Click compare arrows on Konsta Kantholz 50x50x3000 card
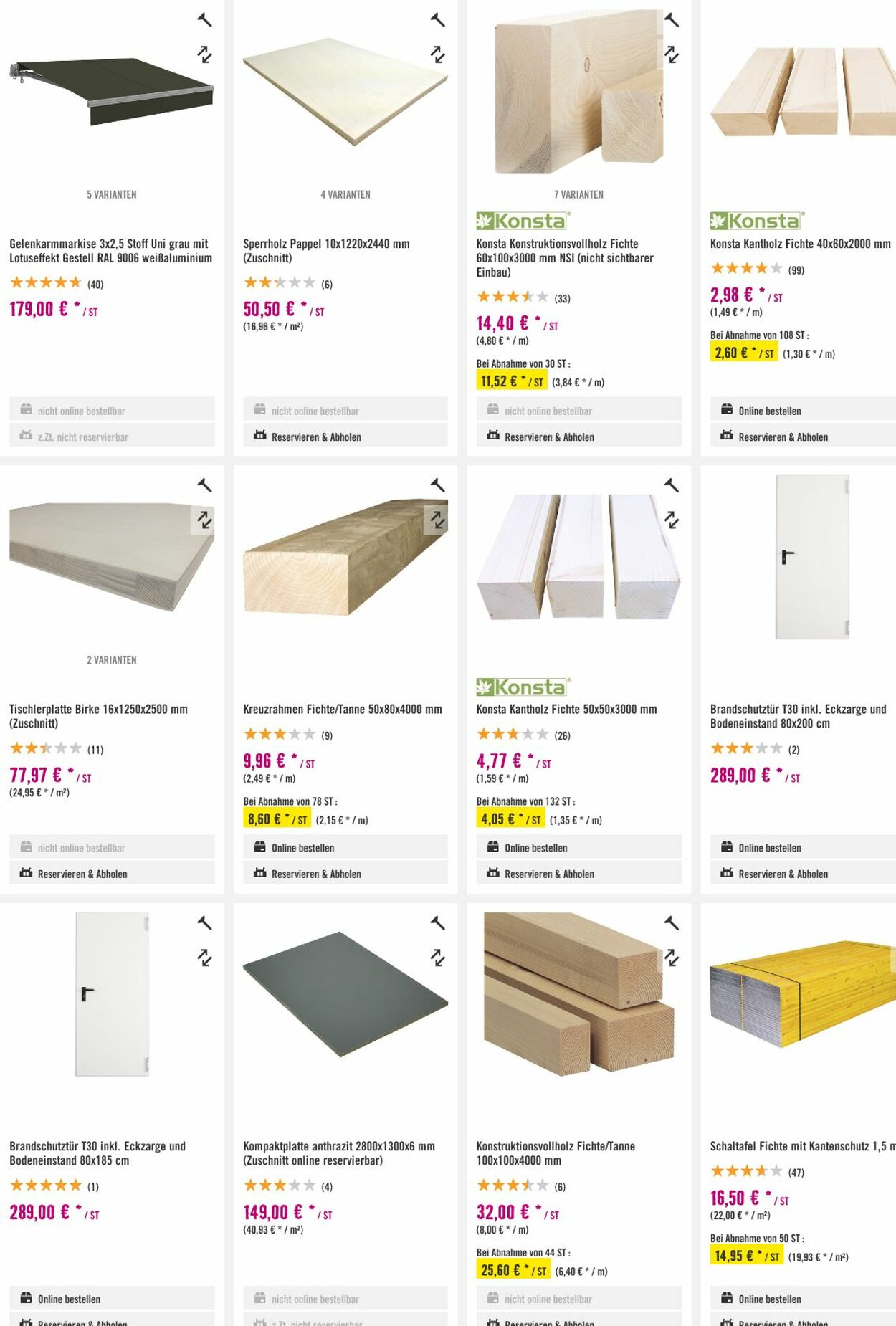Screen dimensions: 896x1326 pyautogui.click(x=672, y=520)
